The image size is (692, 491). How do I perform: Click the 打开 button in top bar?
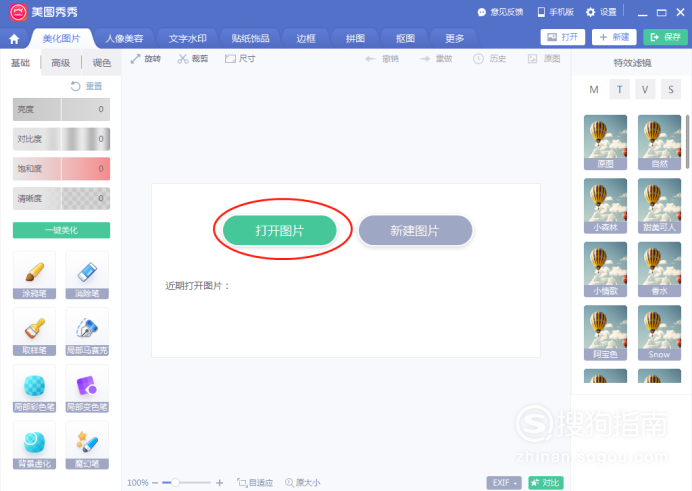tap(563, 37)
